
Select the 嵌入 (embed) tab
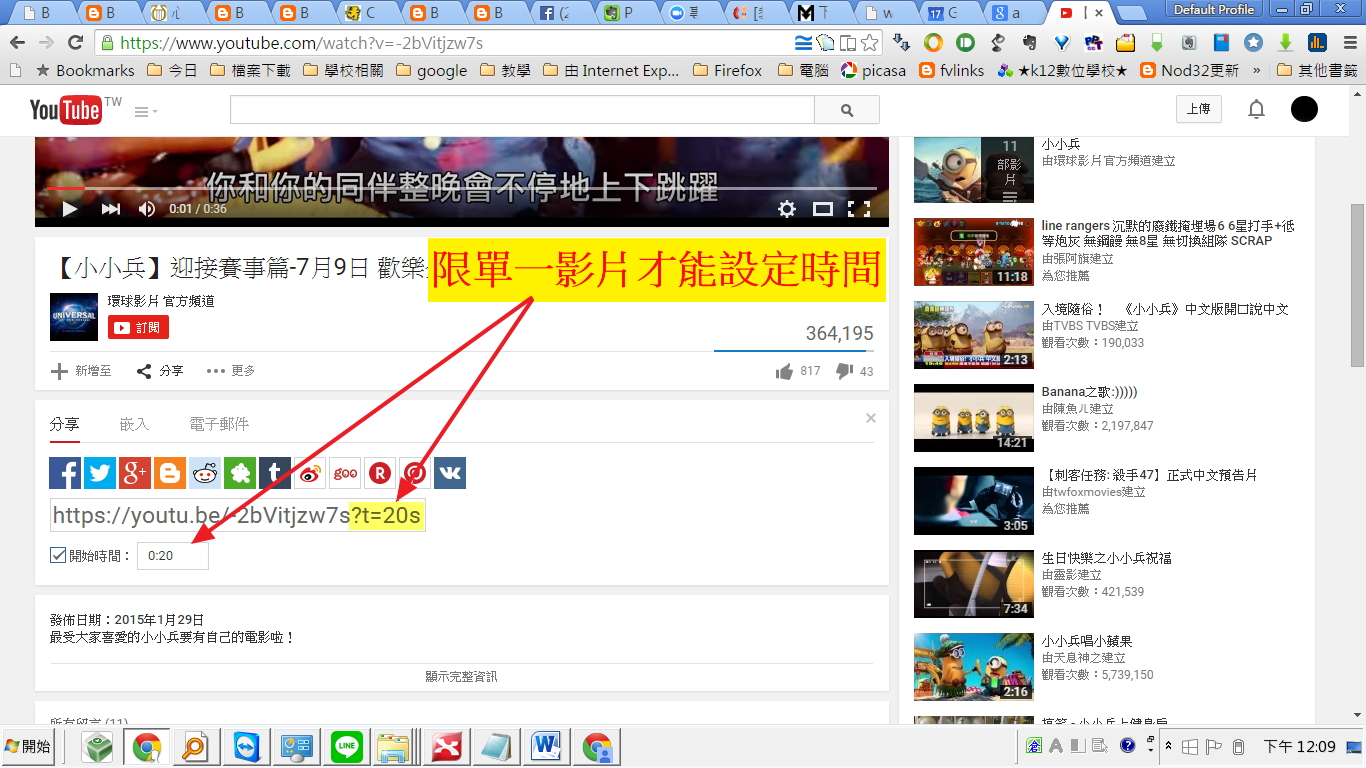pos(134,424)
